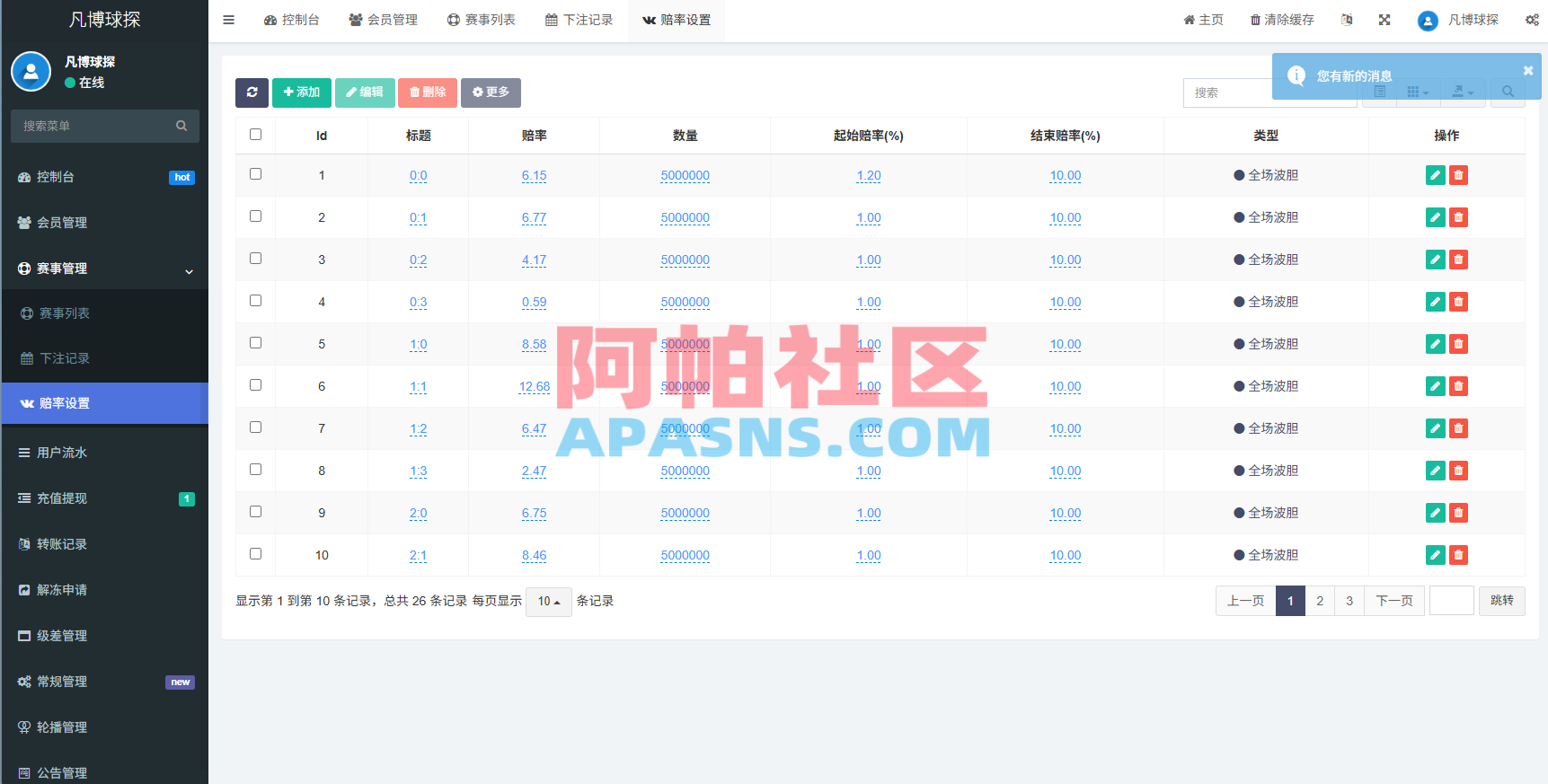This screenshot has width=1548, height=784.
Task: Check the checkbox for row Id 4
Action: pos(255,301)
